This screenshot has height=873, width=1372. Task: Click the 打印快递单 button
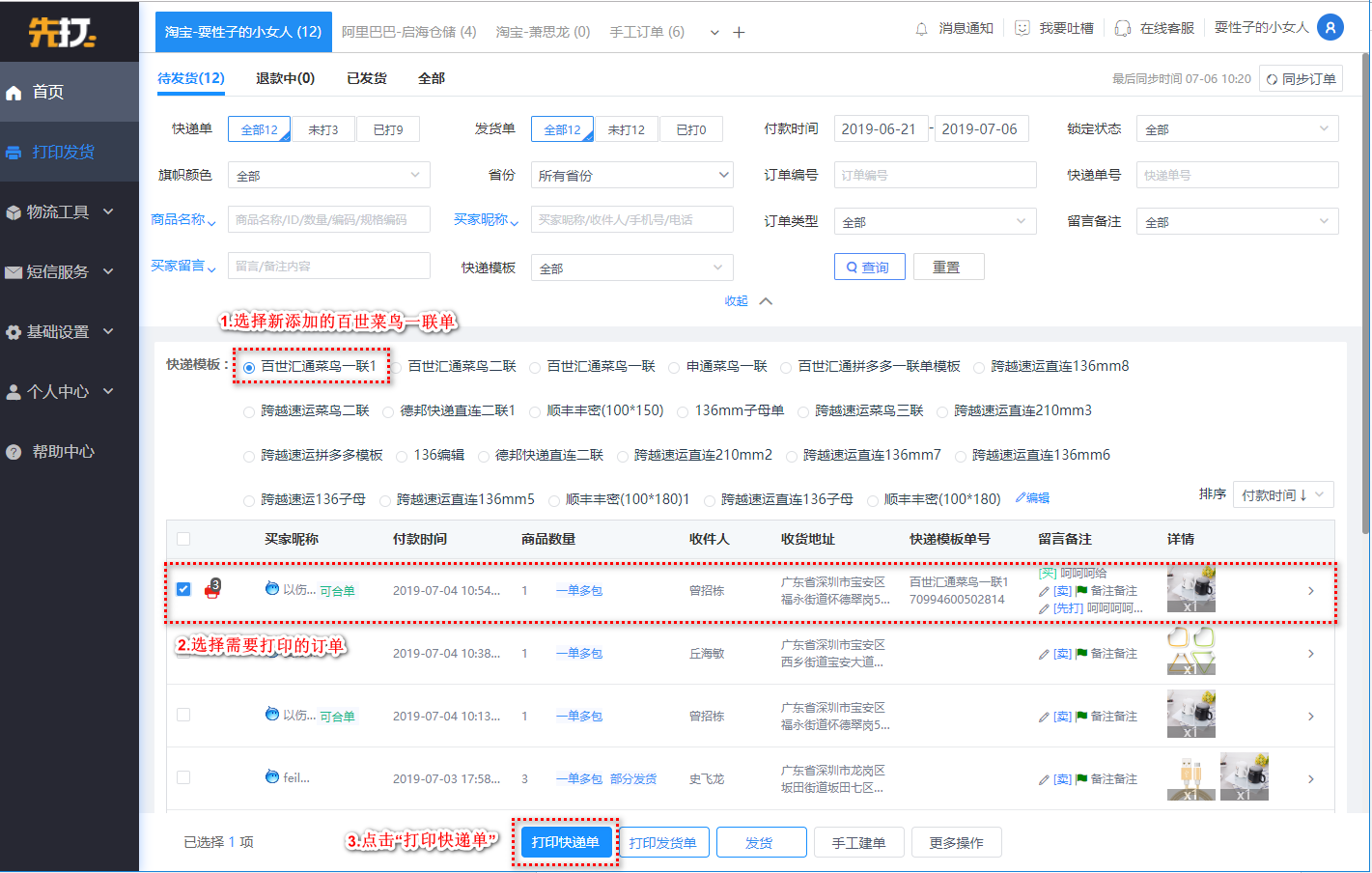(566, 842)
